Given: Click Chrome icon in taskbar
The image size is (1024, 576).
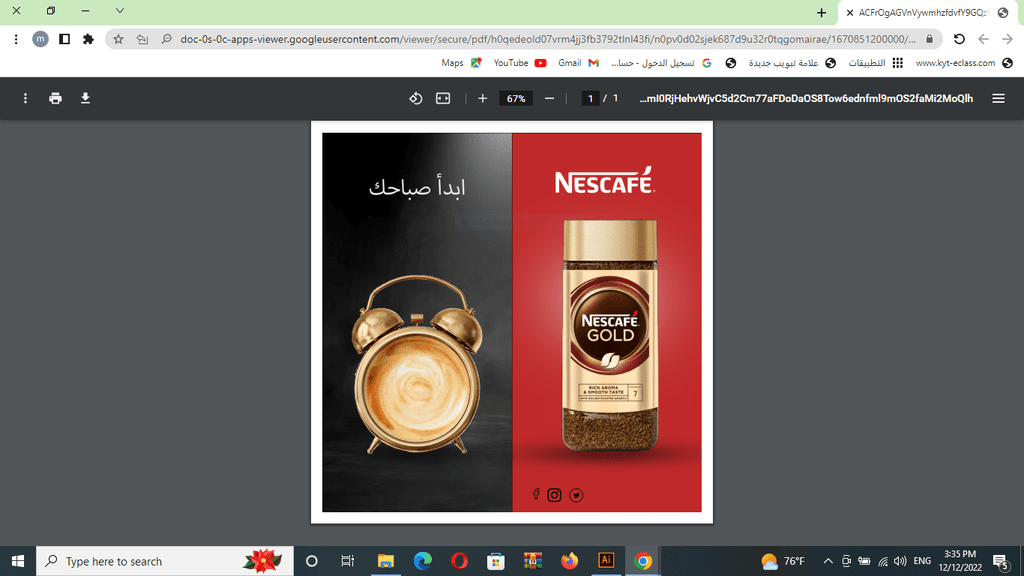Looking at the screenshot, I should 643,561.
